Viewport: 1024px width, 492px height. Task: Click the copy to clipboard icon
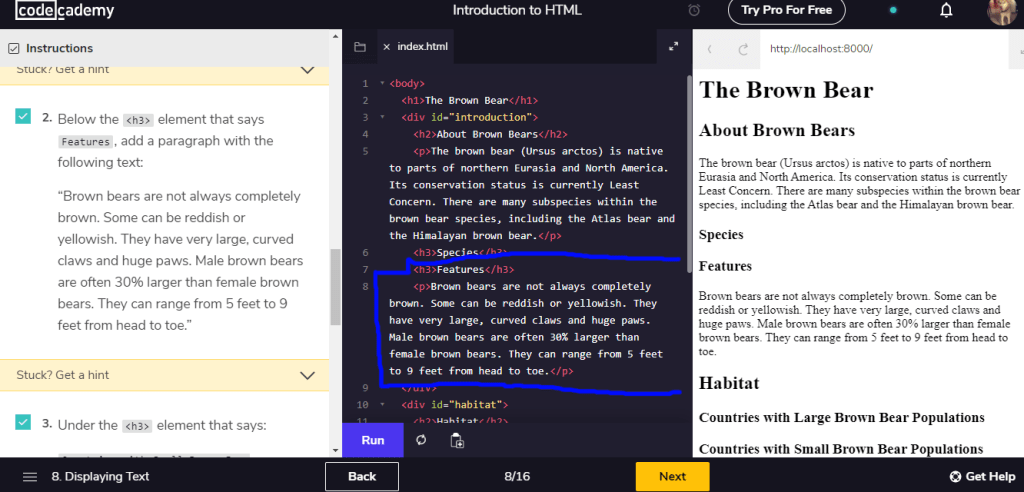[457, 440]
